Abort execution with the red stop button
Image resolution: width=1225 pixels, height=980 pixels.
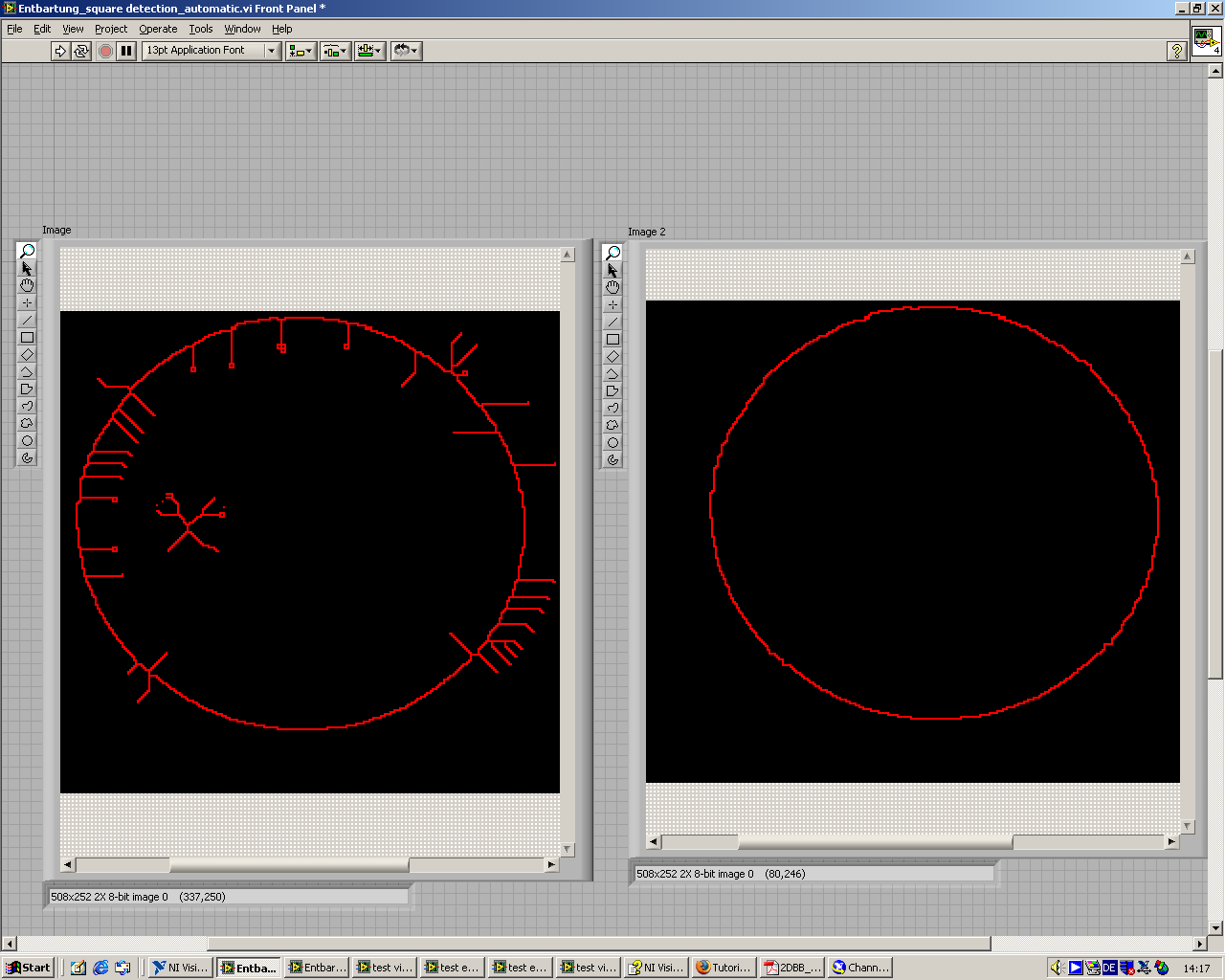pos(105,51)
